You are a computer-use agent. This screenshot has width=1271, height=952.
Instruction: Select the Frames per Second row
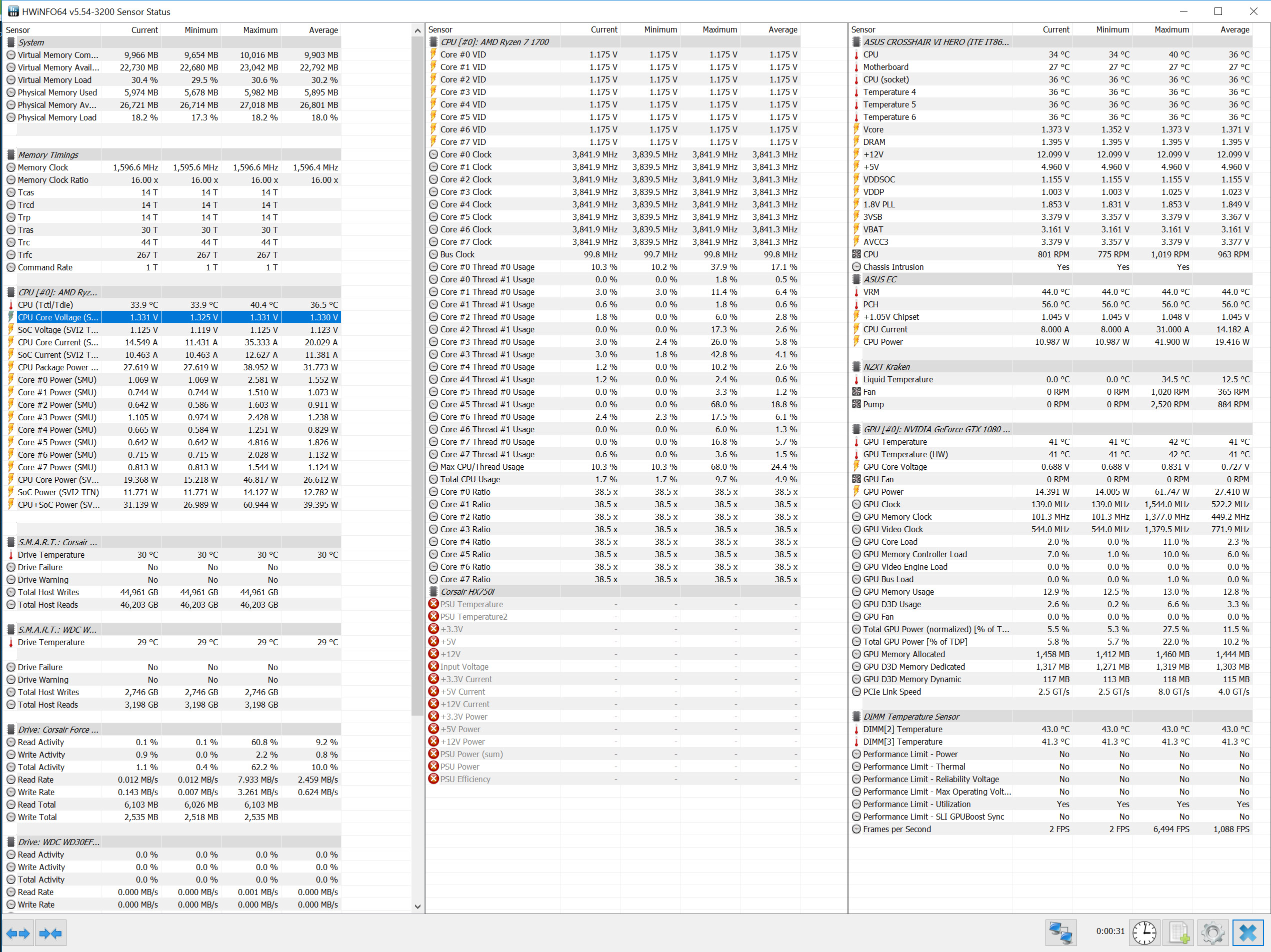click(x=896, y=829)
